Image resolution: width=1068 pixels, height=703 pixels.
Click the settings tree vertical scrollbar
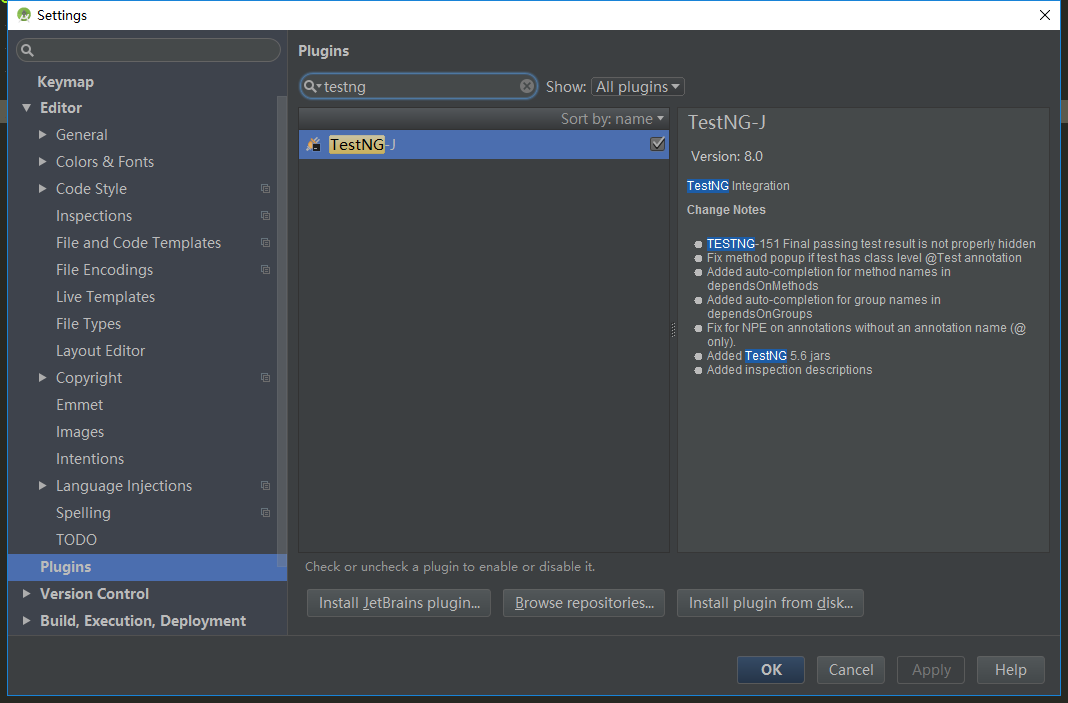tap(282, 330)
